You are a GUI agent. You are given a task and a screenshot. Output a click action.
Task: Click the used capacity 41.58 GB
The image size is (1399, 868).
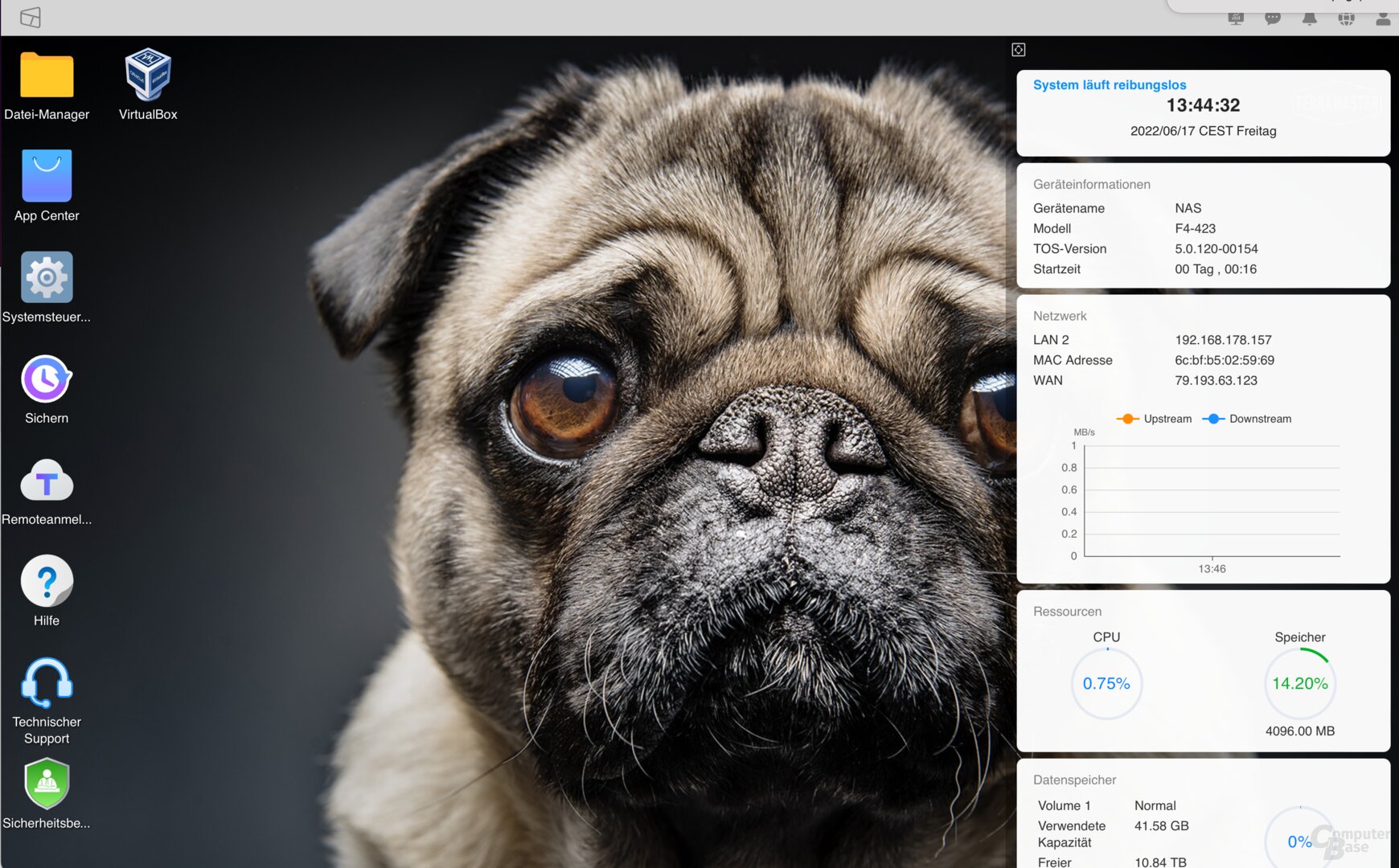click(x=1161, y=826)
